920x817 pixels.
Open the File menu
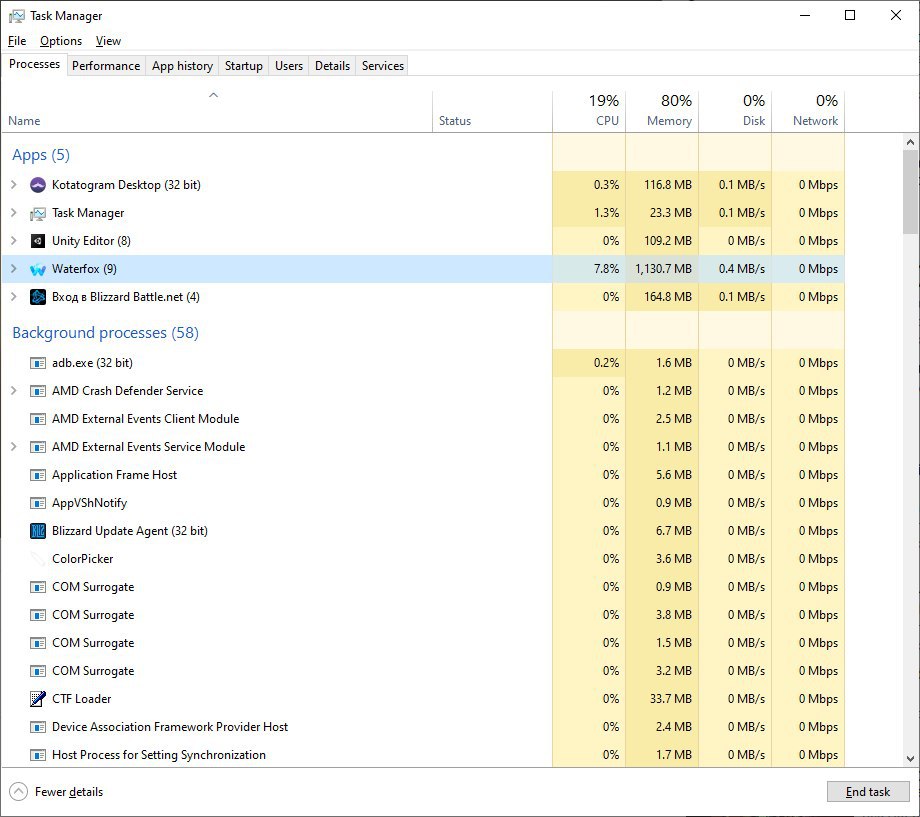[x=17, y=41]
